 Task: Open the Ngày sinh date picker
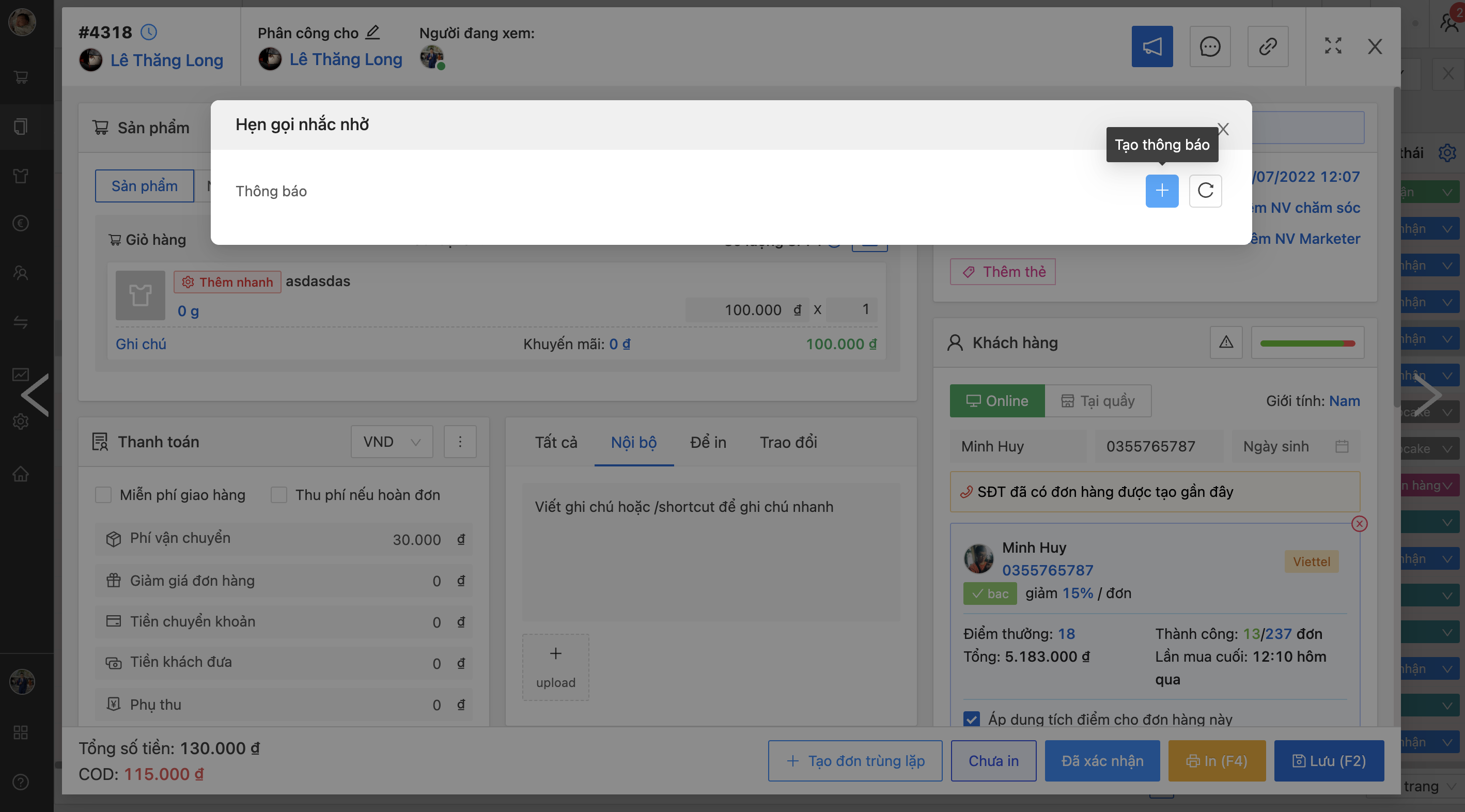point(1295,446)
